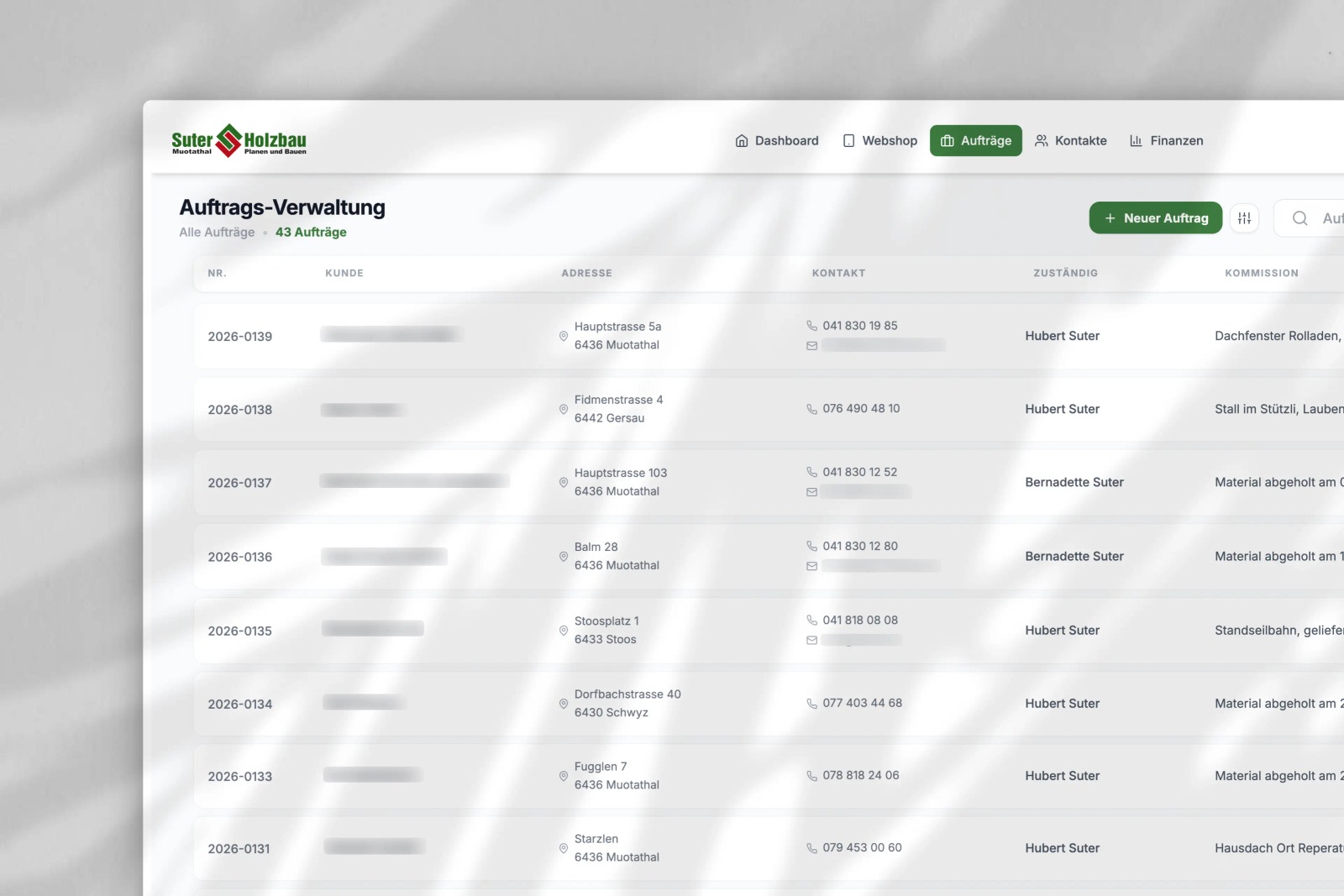Open the Webshop nav item
This screenshot has width=1344, height=896.
879,141
